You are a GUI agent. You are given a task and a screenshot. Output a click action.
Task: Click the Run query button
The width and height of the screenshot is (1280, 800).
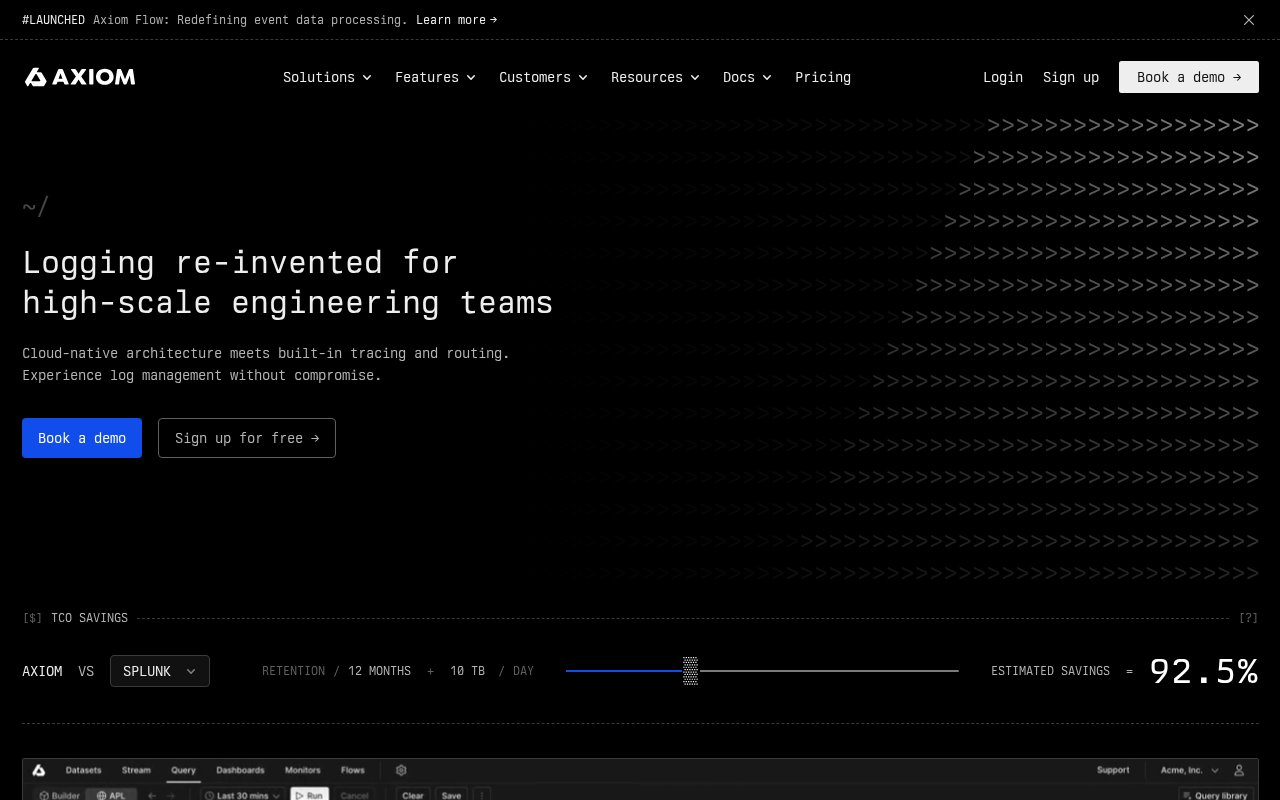(x=309, y=795)
